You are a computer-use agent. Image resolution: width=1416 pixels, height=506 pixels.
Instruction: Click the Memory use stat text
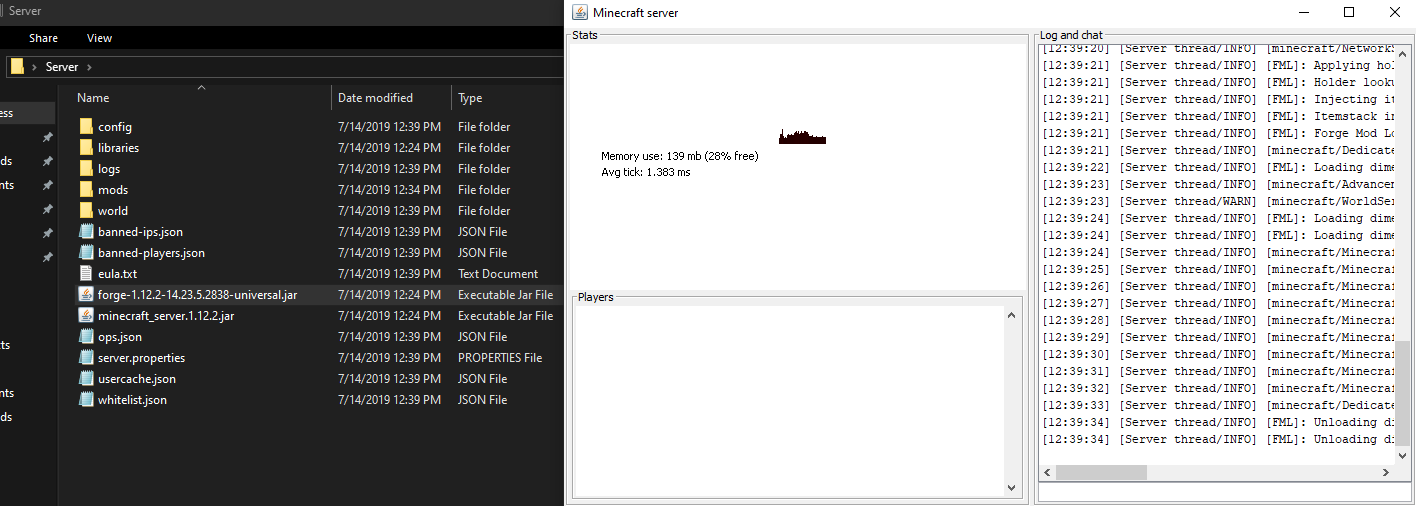pyautogui.click(x=679, y=156)
